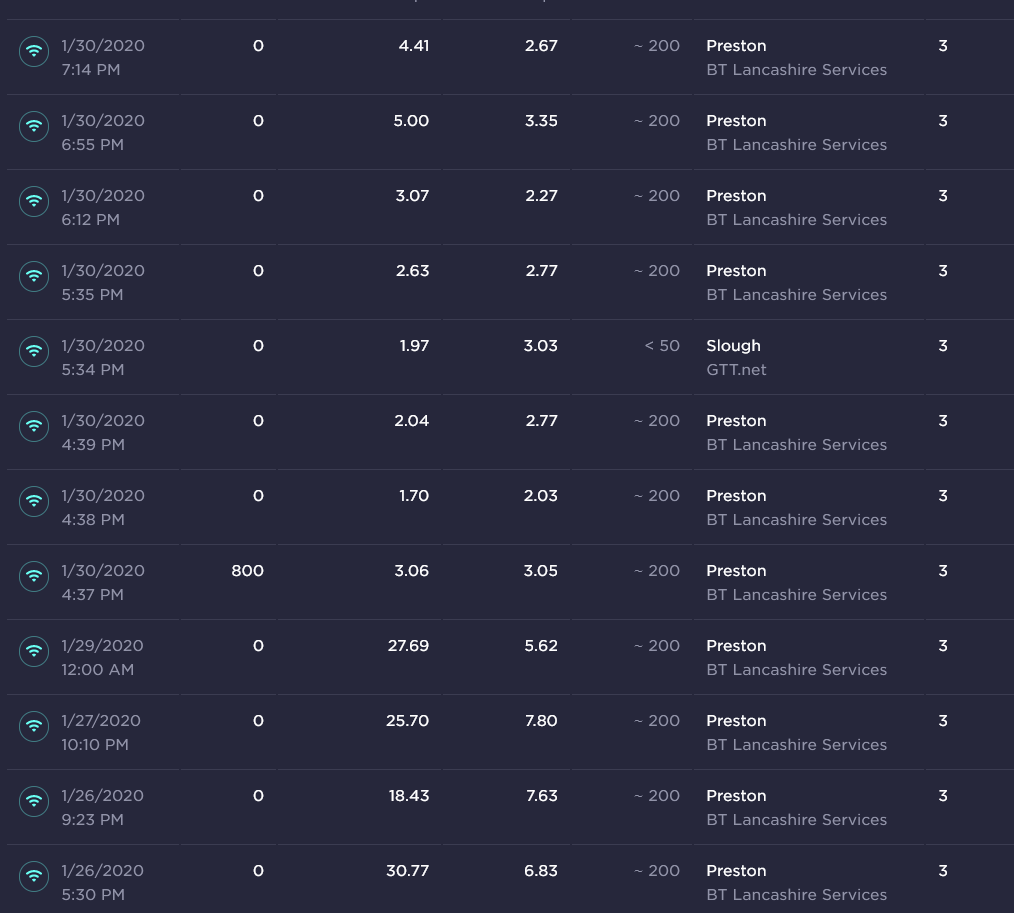Click the Wi-Fi icon for the 4:39 PM result
This screenshot has height=913, width=1014.
pos(34,426)
